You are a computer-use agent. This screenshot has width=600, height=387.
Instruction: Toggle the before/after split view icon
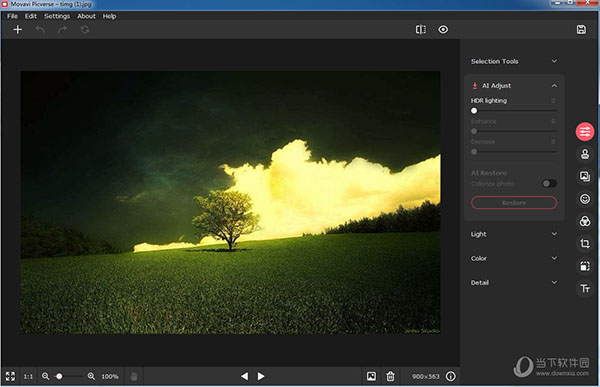[421, 29]
